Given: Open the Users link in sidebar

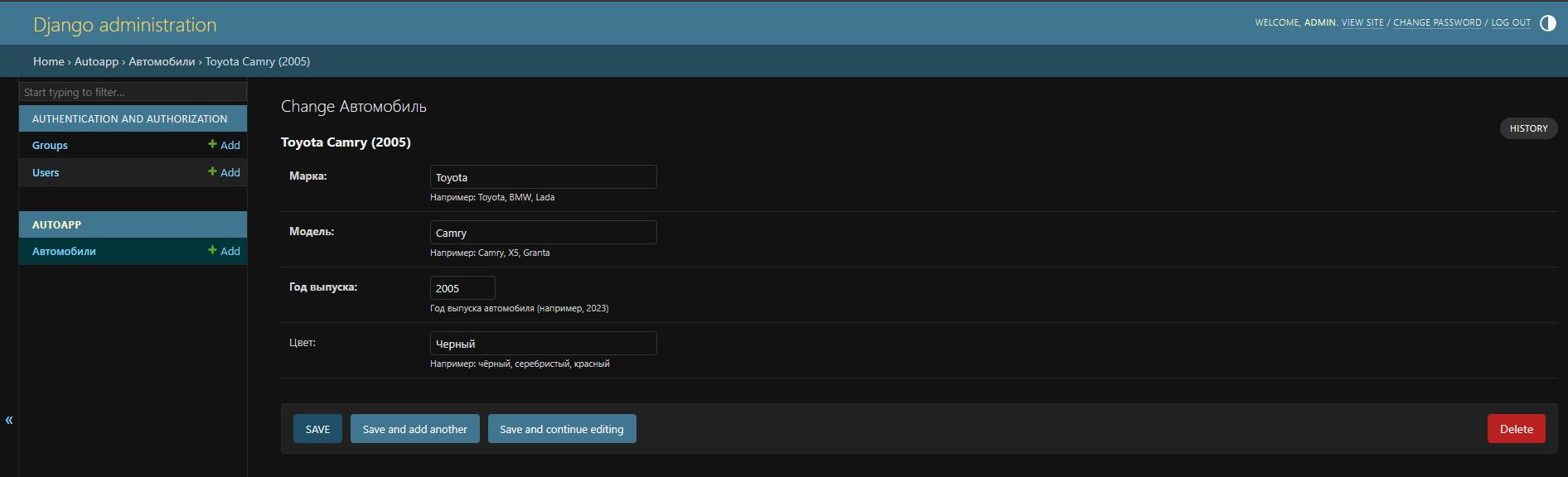Looking at the screenshot, I should point(46,173).
